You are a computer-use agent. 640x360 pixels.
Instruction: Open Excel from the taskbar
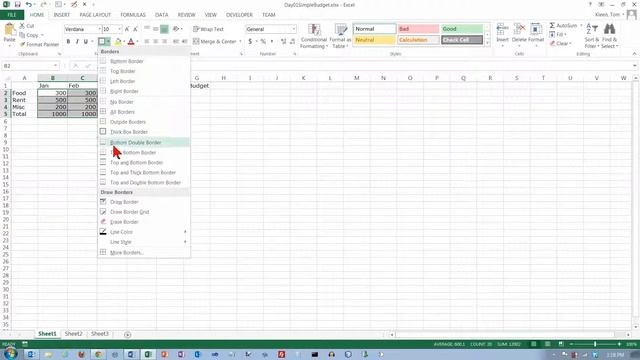point(148,354)
